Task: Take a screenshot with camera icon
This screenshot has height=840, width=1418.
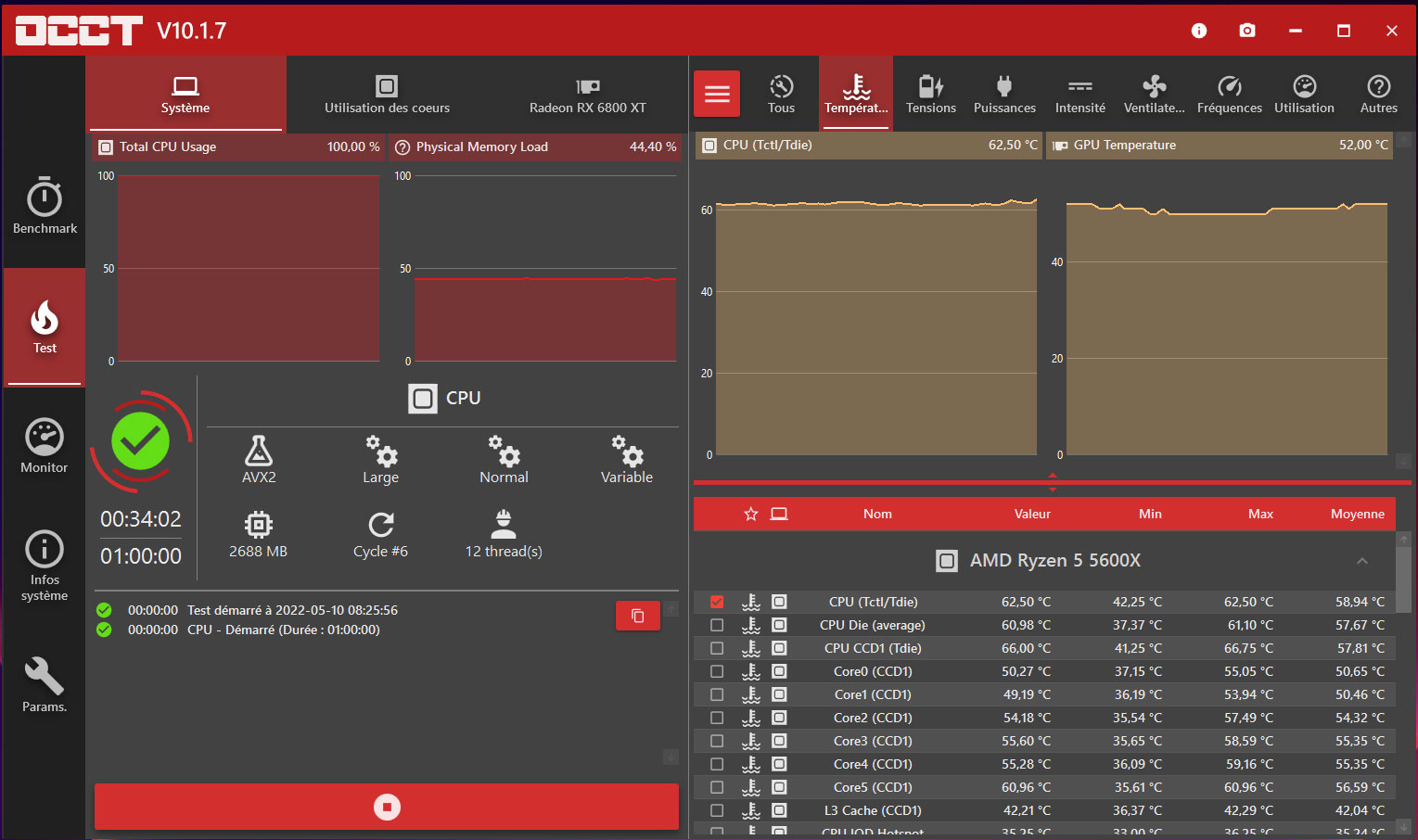Action: [x=1247, y=31]
